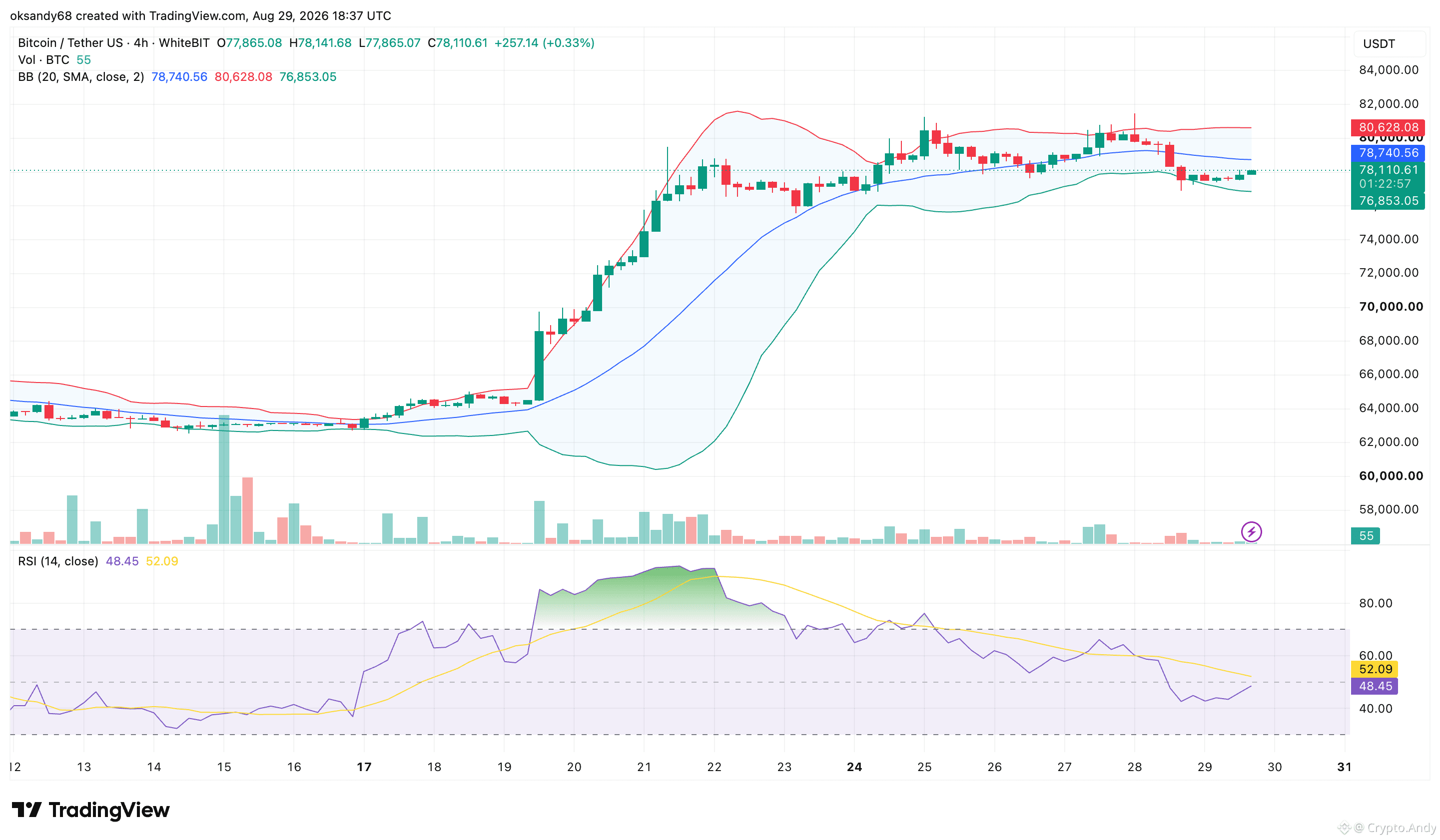Click the green 76,853.05 tag on the price axis
This screenshot has height=840, width=1440.
tap(1388, 201)
